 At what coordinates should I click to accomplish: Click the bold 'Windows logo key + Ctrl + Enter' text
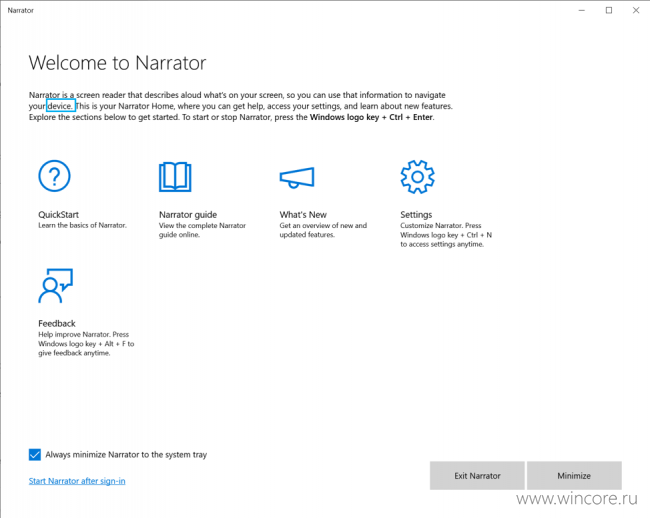pos(371,117)
